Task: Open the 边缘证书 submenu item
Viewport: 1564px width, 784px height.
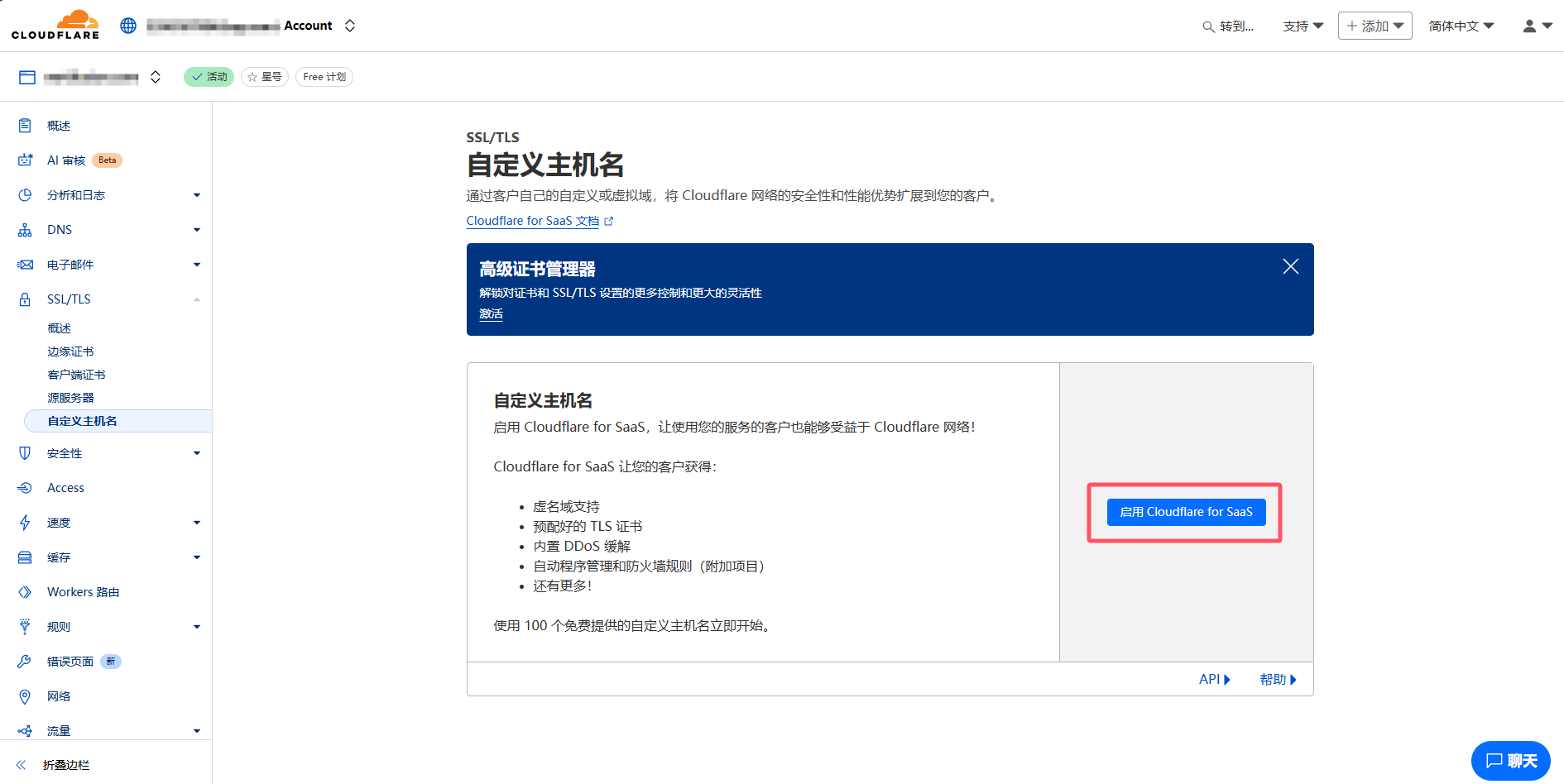Action: tap(70, 351)
